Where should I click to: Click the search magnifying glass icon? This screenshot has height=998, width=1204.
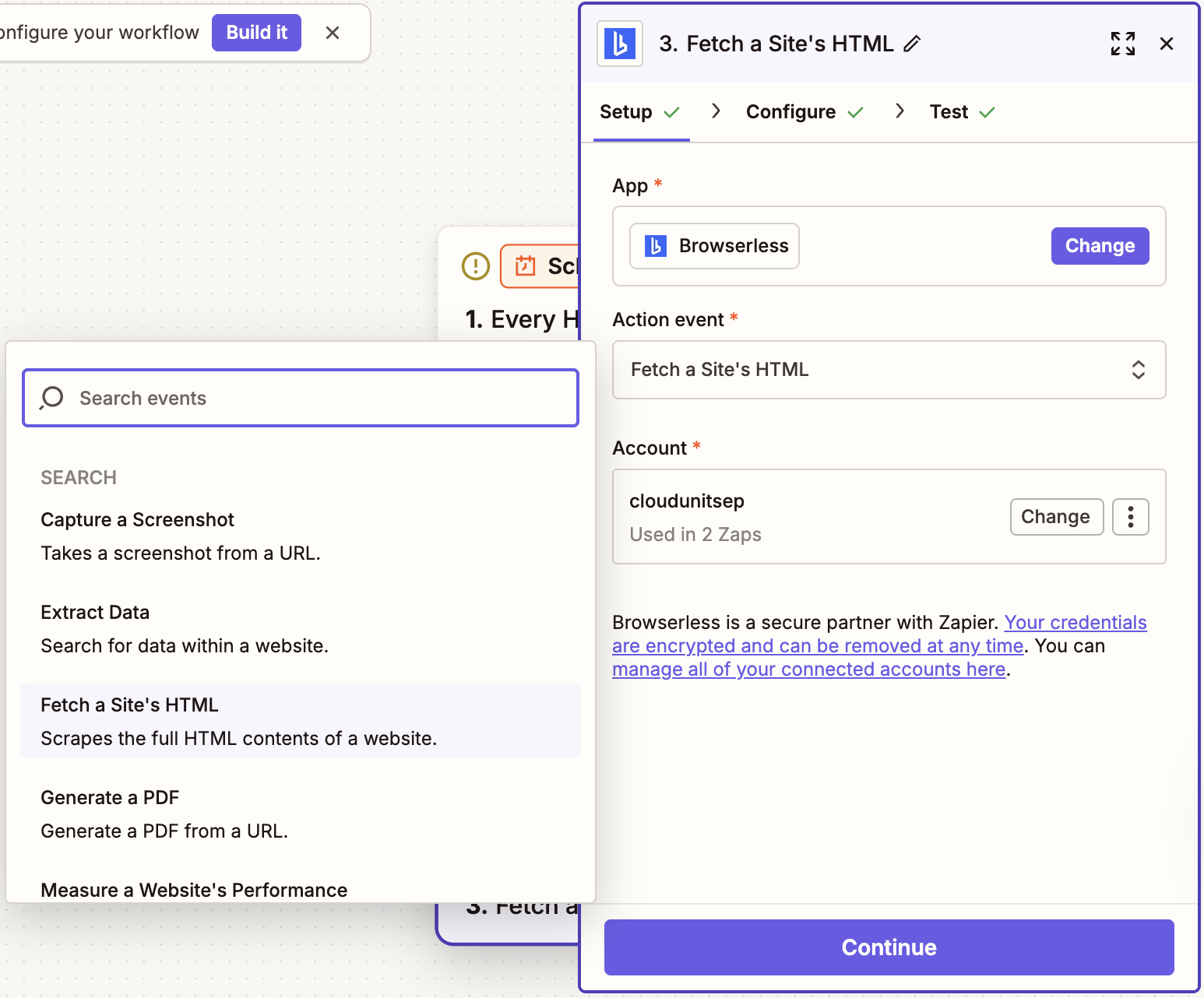tap(51, 398)
